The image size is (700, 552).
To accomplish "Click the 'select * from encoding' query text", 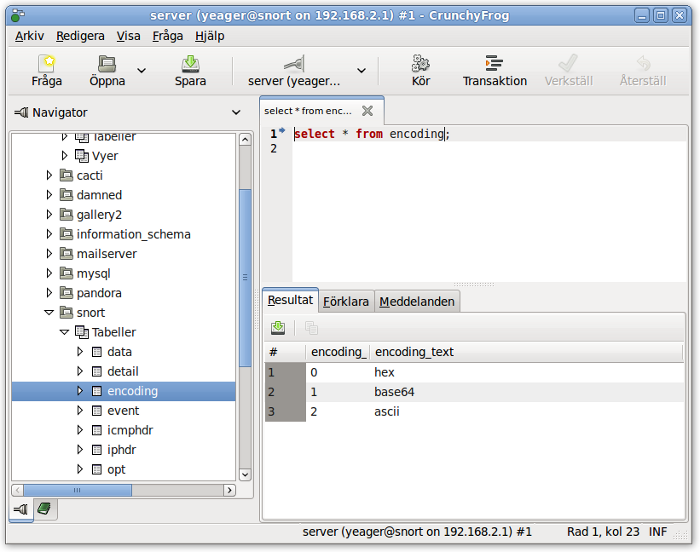I will [371, 134].
